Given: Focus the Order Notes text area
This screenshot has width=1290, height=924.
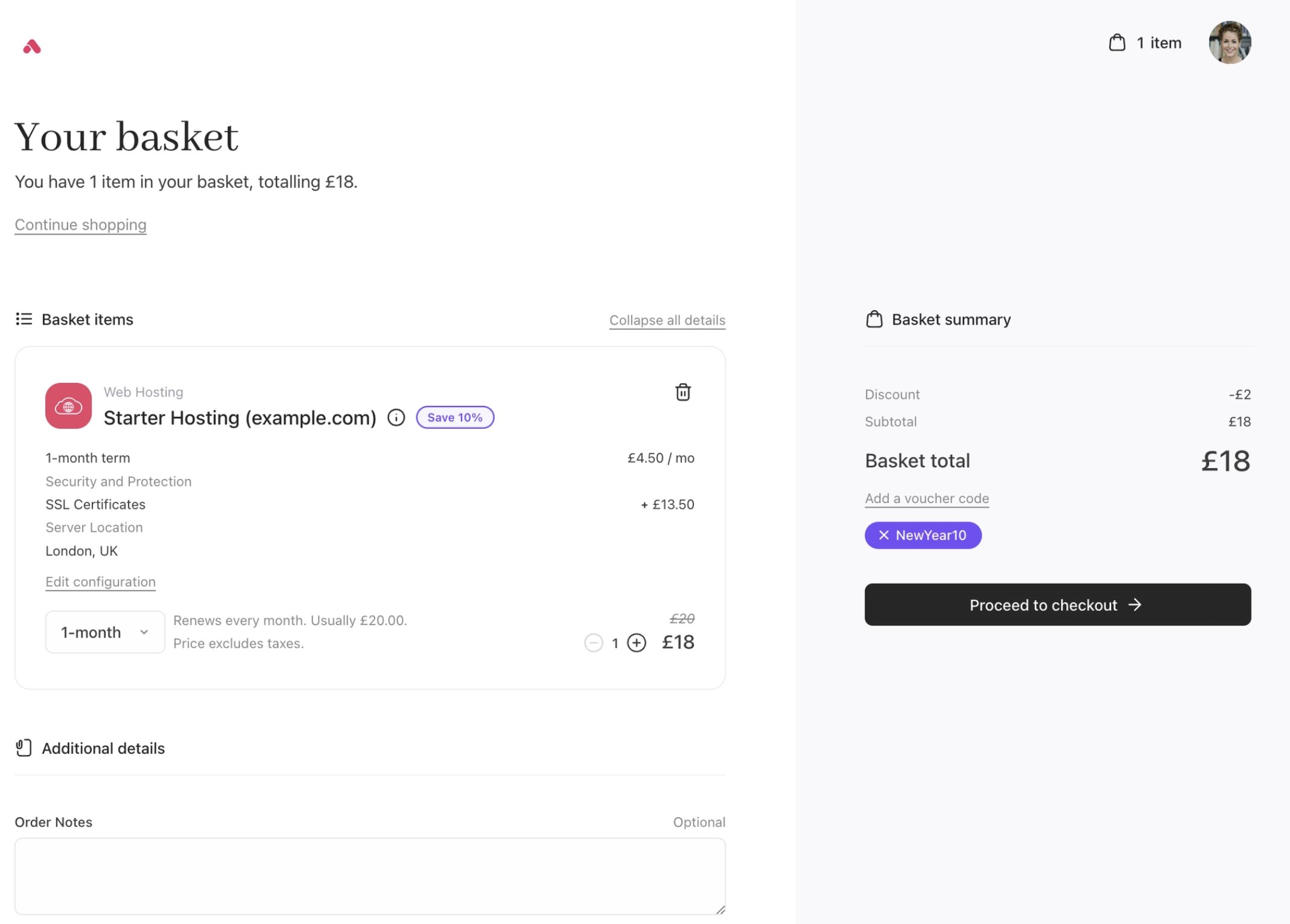Looking at the screenshot, I should [x=370, y=876].
